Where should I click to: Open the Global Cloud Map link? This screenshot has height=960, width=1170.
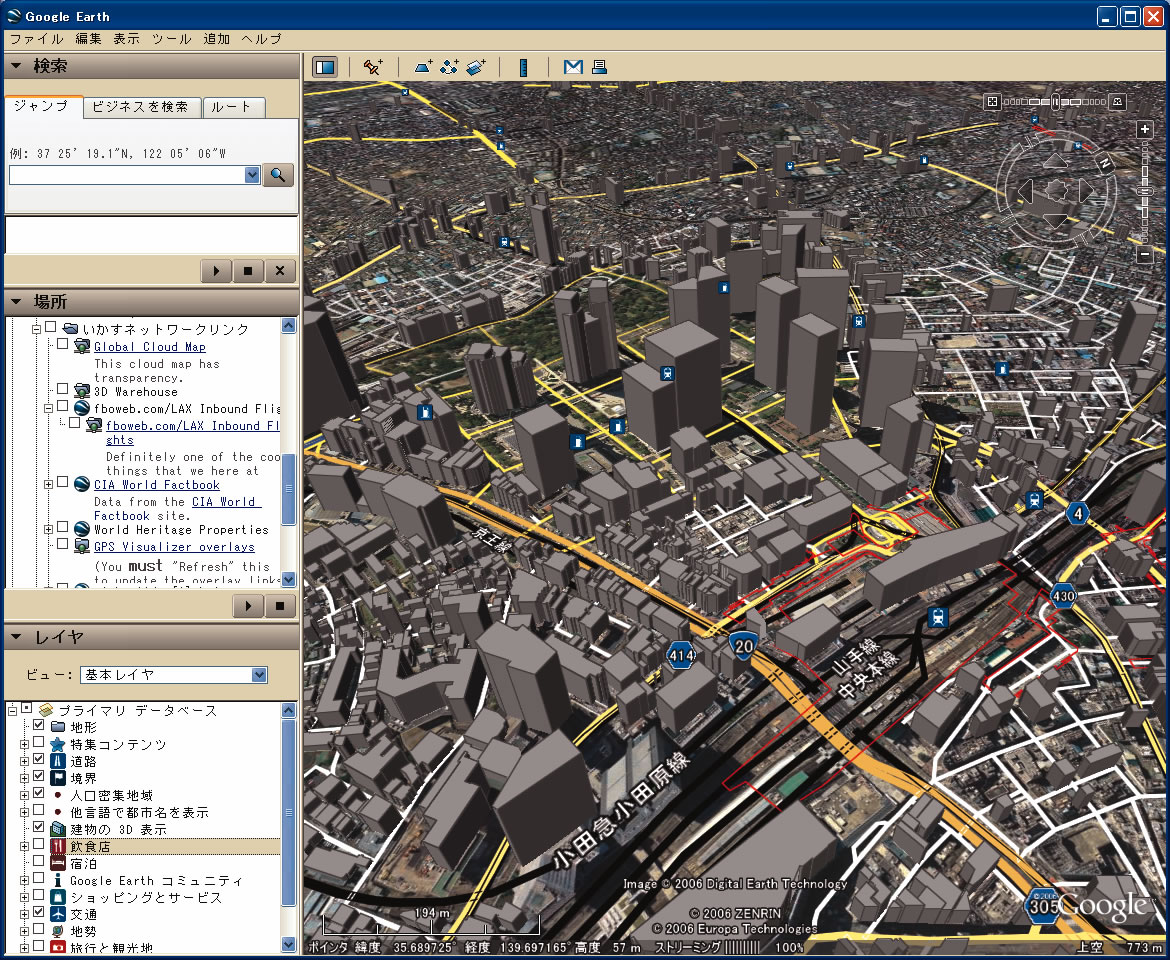pyautogui.click(x=149, y=347)
